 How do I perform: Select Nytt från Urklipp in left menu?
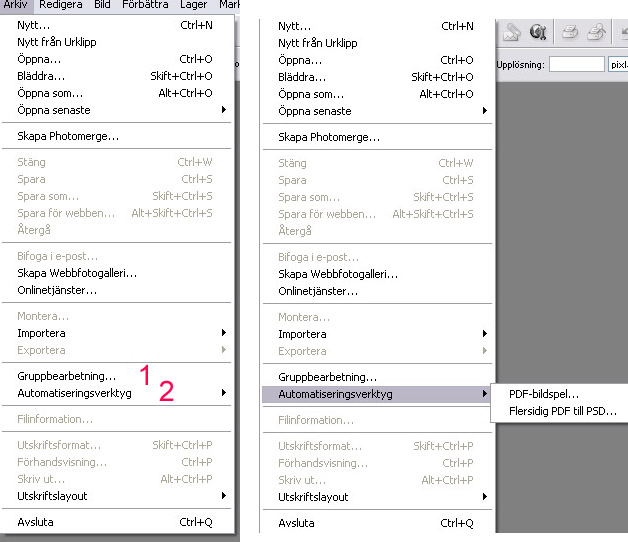pyautogui.click(x=117, y=42)
